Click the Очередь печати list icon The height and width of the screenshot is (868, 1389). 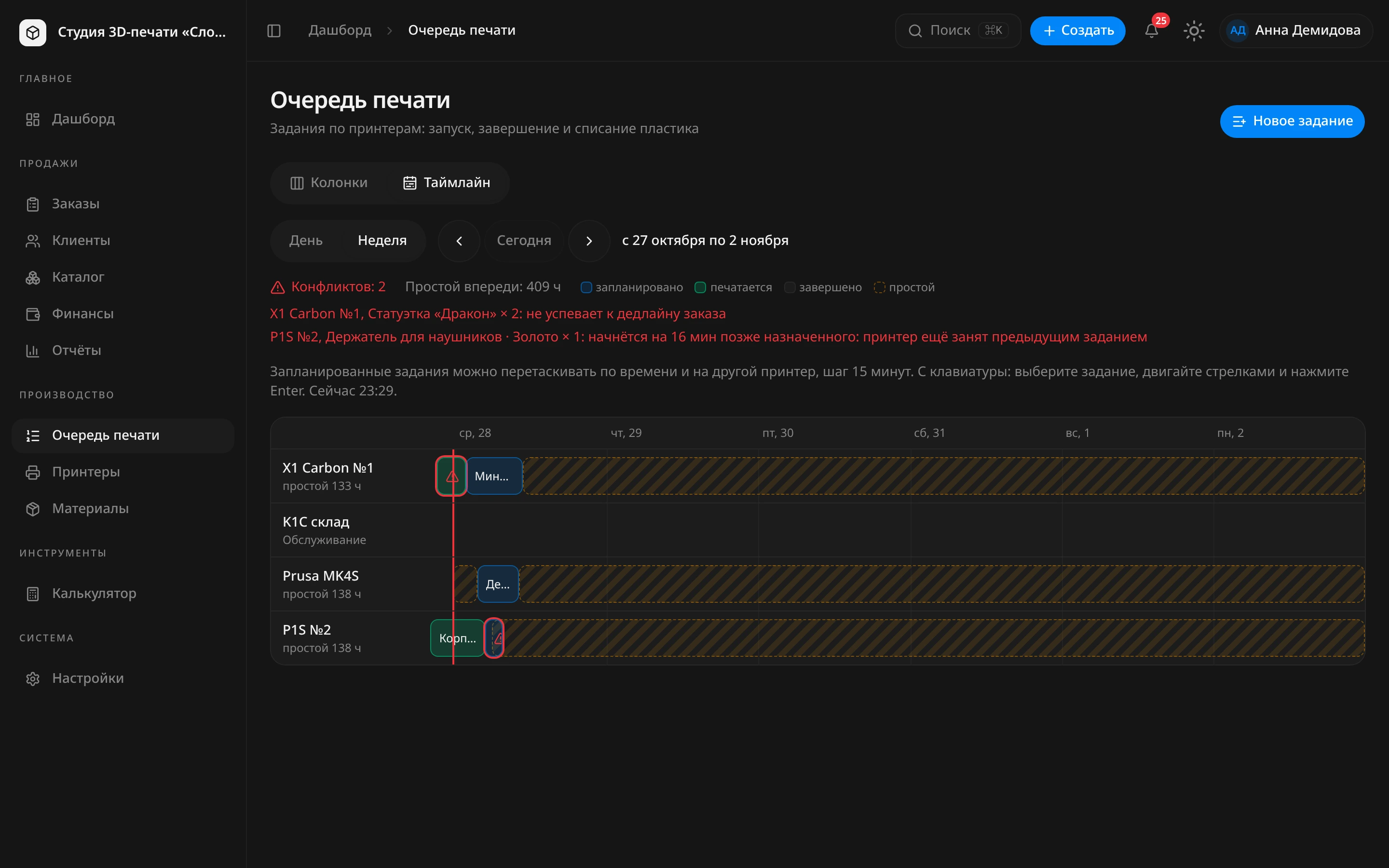[33, 436]
